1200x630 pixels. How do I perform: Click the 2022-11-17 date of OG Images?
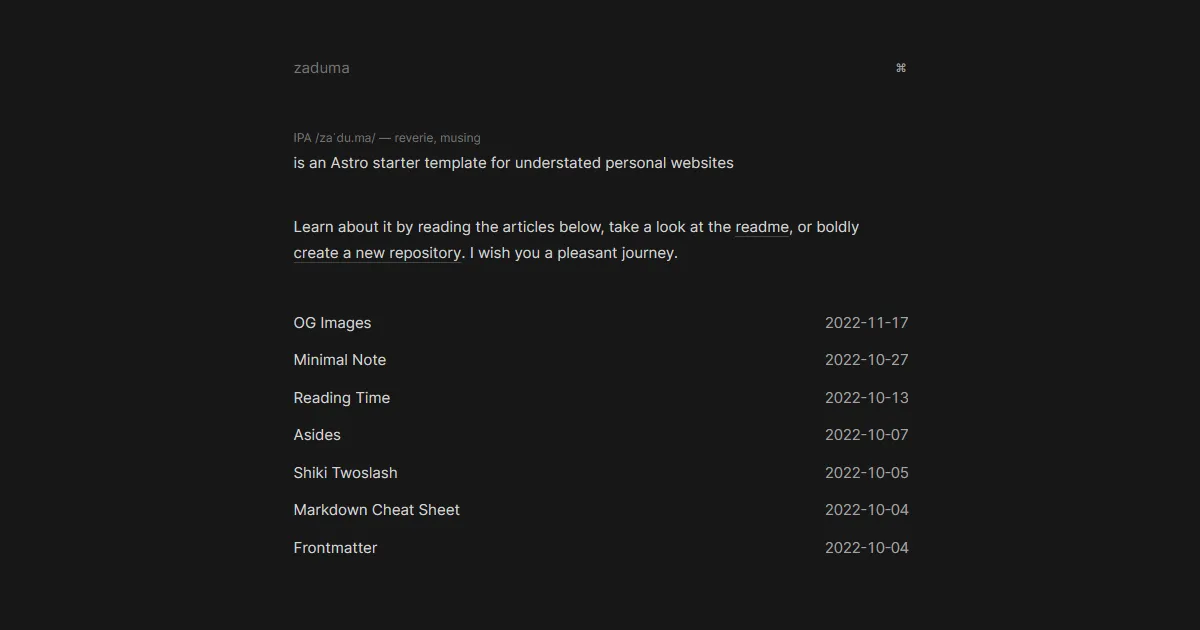pos(866,323)
